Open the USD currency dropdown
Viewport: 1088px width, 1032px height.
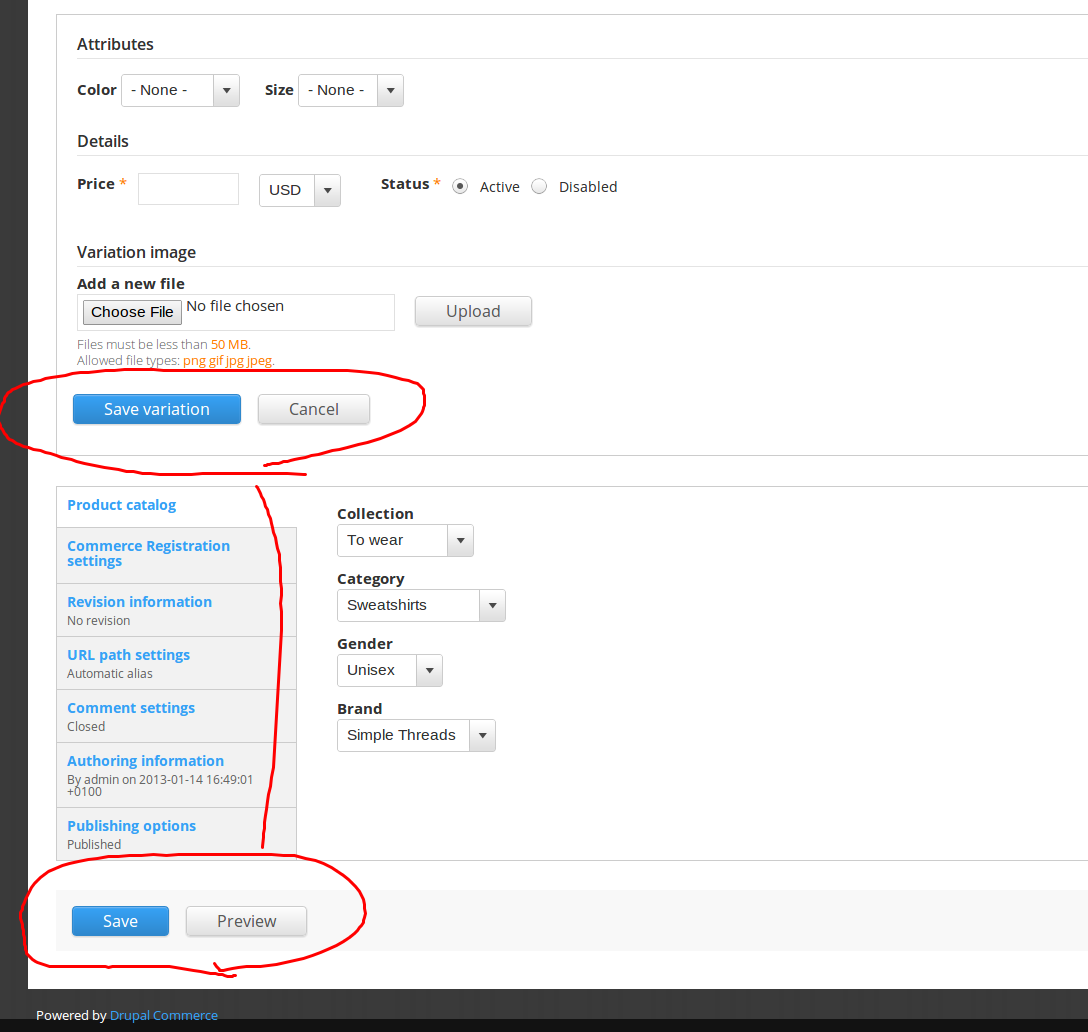300,190
